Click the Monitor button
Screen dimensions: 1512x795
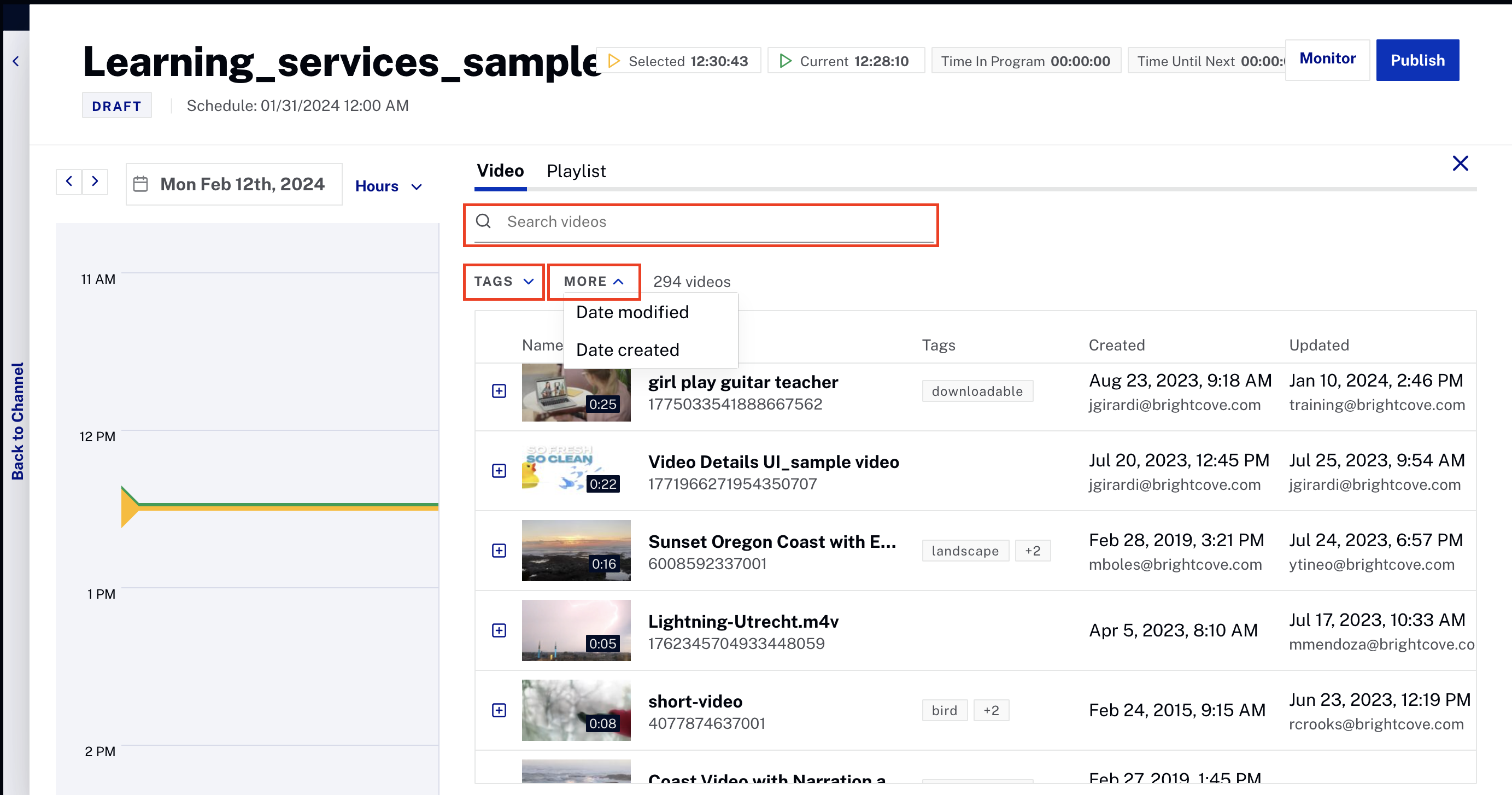tap(1327, 59)
